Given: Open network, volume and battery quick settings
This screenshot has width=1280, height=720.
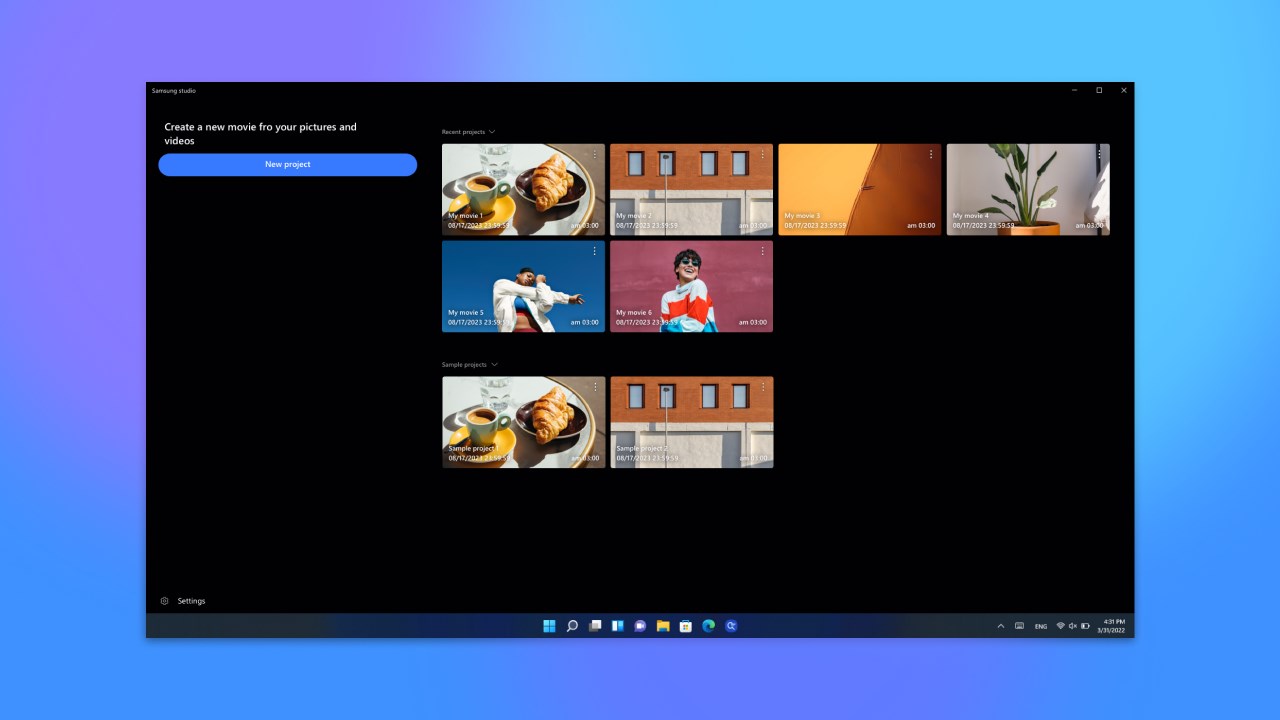Looking at the screenshot, I should pos(1072,626).
